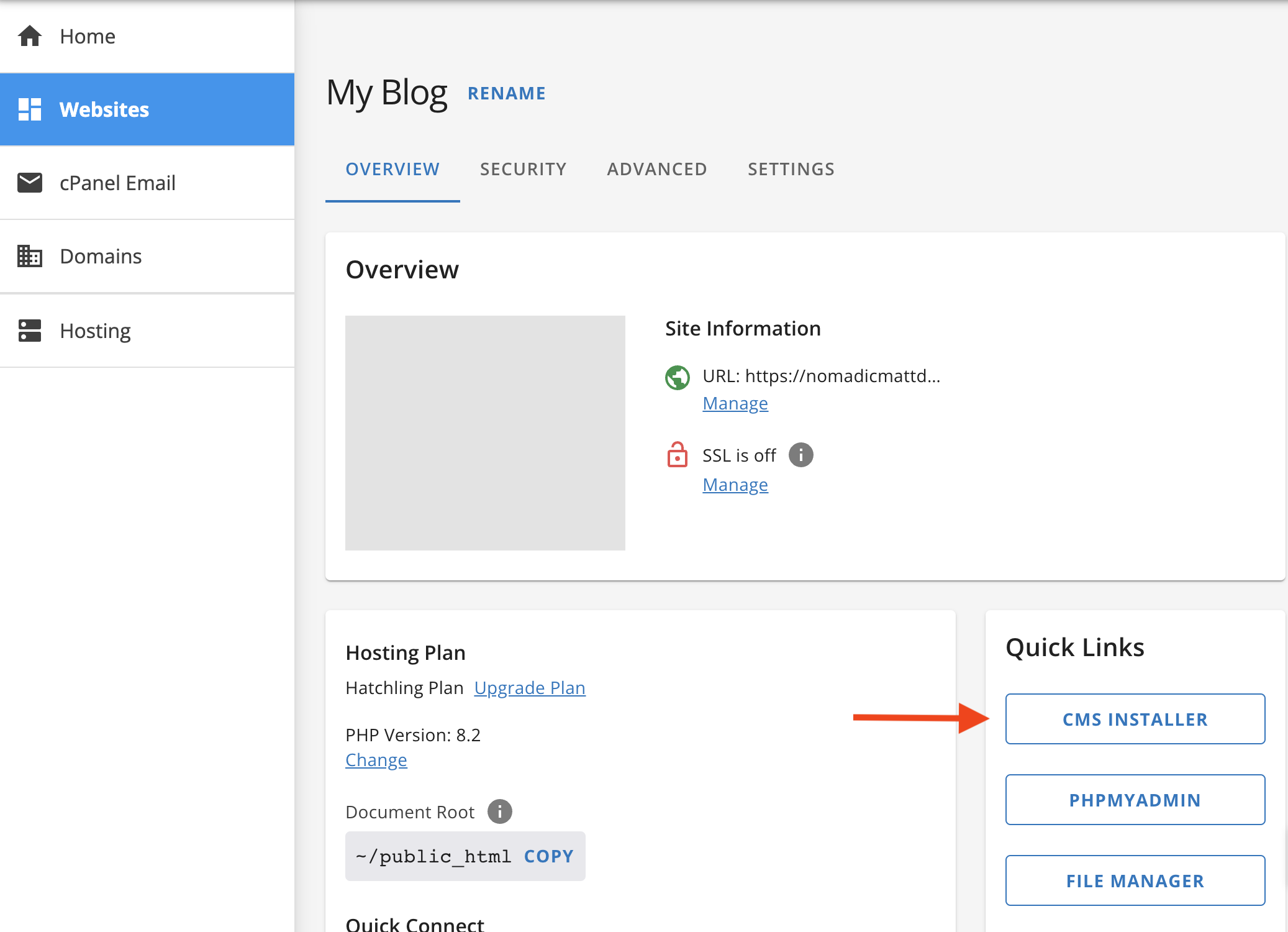Click the Document Root info icon
The image size is (1288, 932).
[499, 811]
